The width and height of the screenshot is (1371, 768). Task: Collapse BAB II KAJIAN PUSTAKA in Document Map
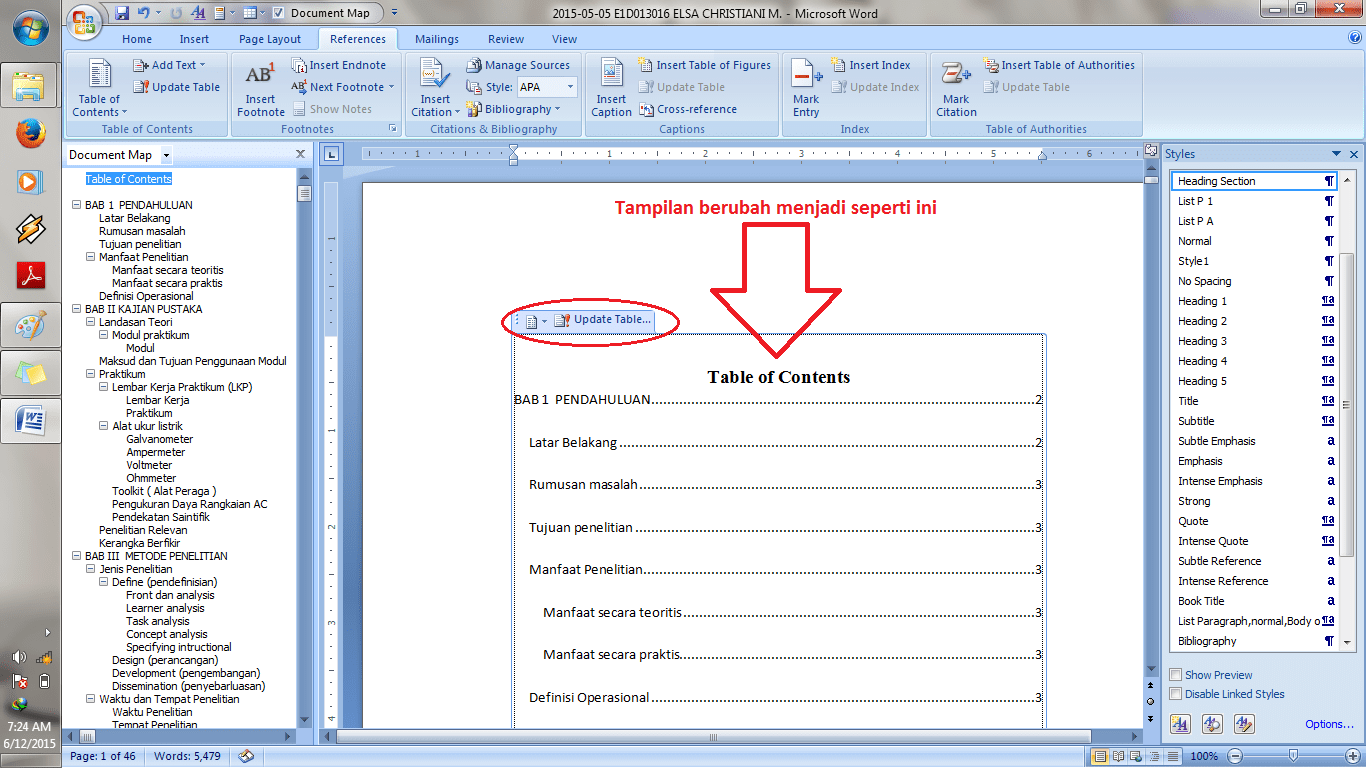(75, 309)
